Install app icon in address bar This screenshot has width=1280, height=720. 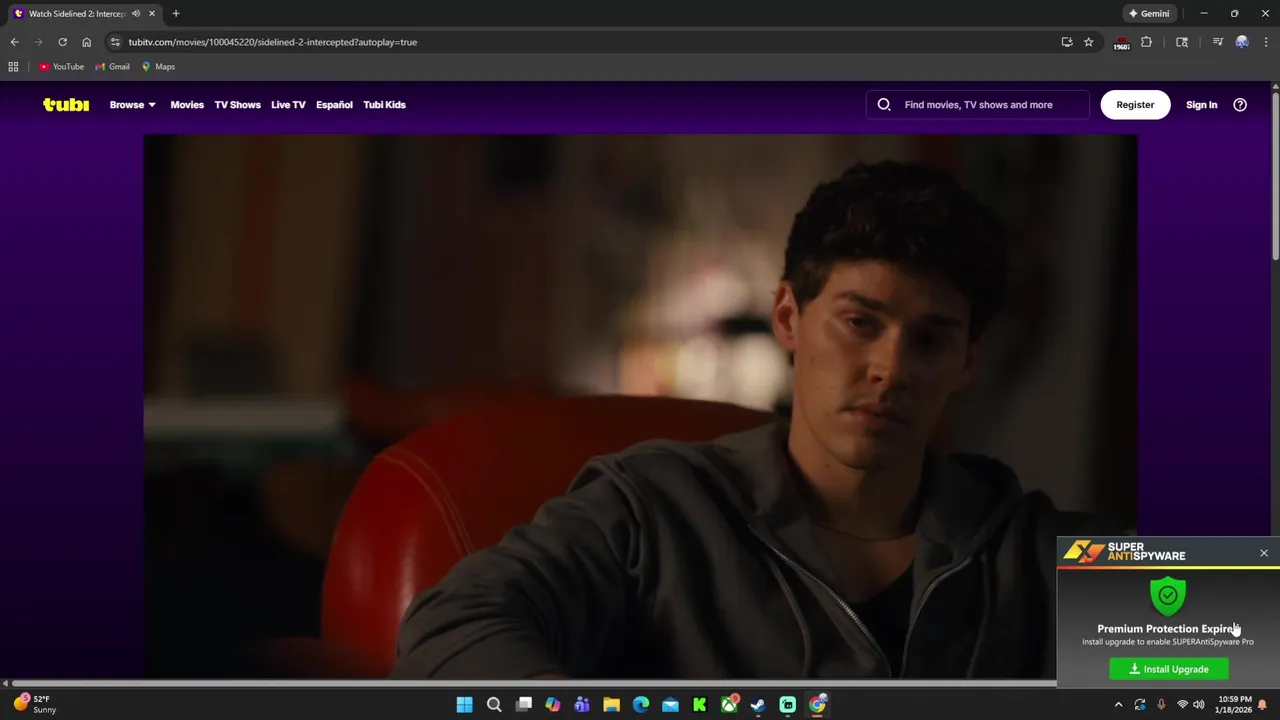tap(1067, 42)
